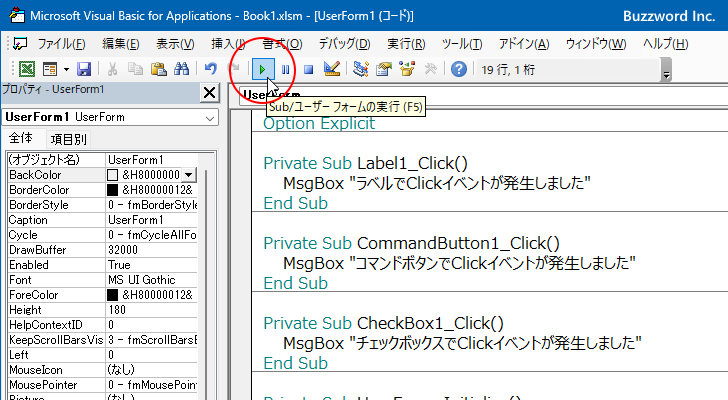Image resolution: width=728 pixels, height=400 pixels.
Task: Click the BorderColor black color swatch
Action: pos(112,190)
